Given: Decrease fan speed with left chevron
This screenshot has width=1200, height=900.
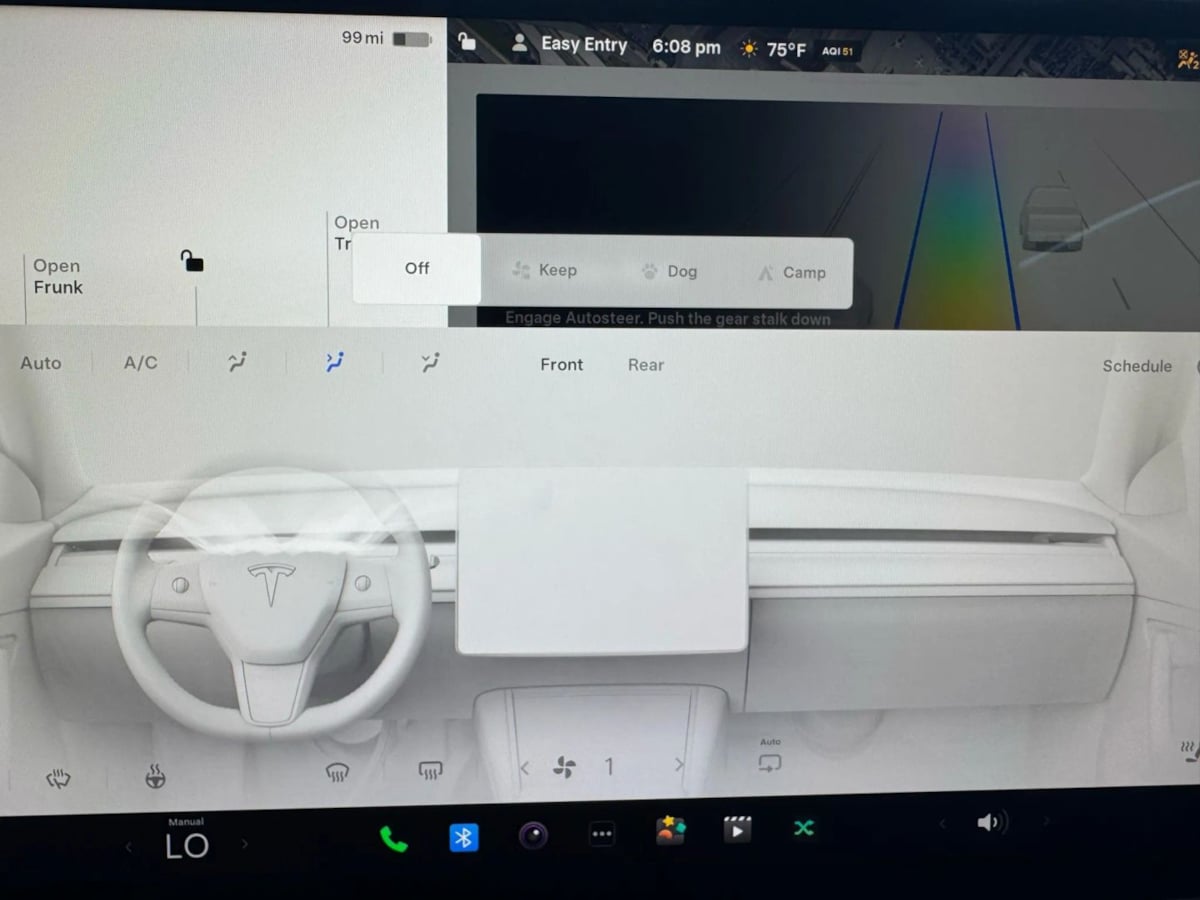Looking at the screenshot, I should pyautogui.click(x=525, y=768).
